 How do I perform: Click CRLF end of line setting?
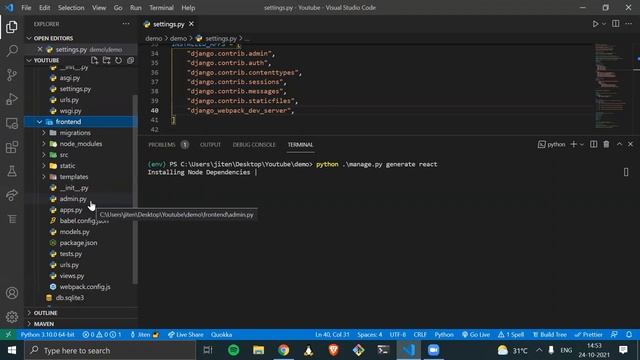coord(420,335)
